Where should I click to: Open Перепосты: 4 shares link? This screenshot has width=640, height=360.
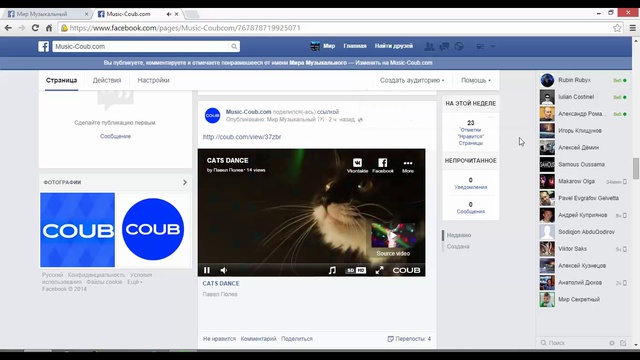point(409,339)
